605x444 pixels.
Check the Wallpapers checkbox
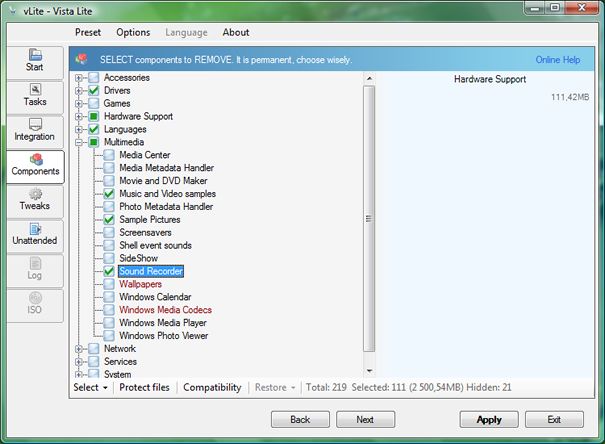(109, 284)
